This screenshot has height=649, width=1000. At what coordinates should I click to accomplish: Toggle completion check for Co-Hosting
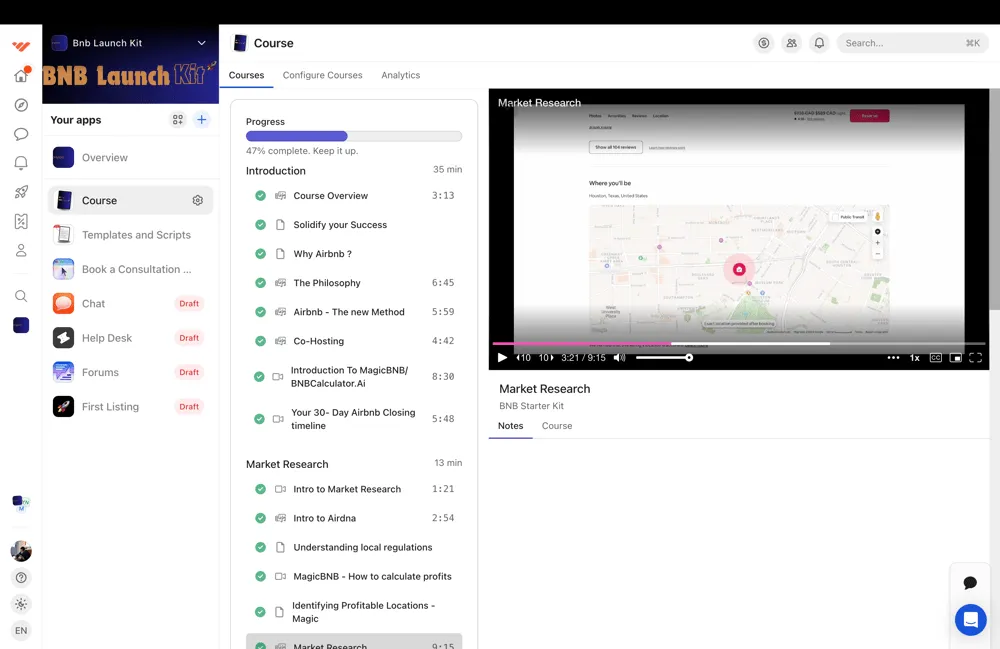click(x=260, y=341)
